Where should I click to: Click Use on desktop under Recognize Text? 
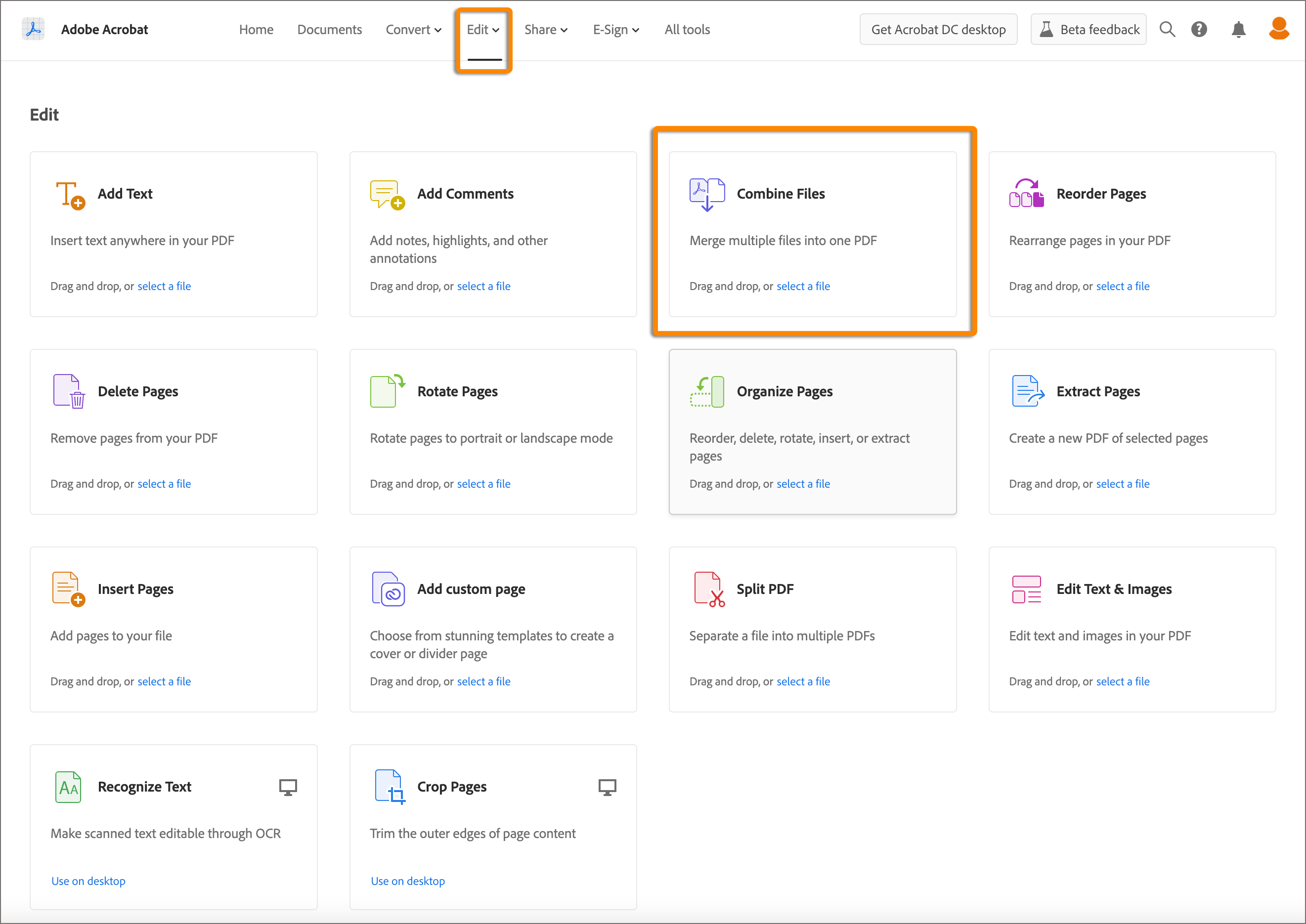tap(88, 881)
